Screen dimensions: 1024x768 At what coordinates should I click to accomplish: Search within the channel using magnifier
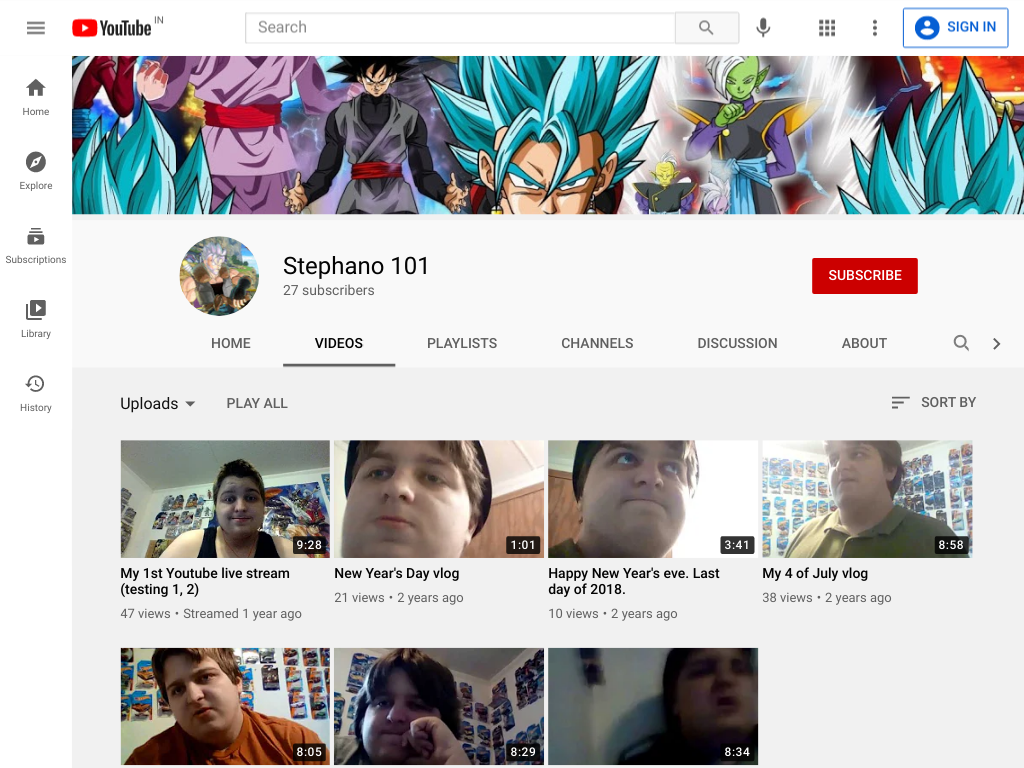point(961,343)
